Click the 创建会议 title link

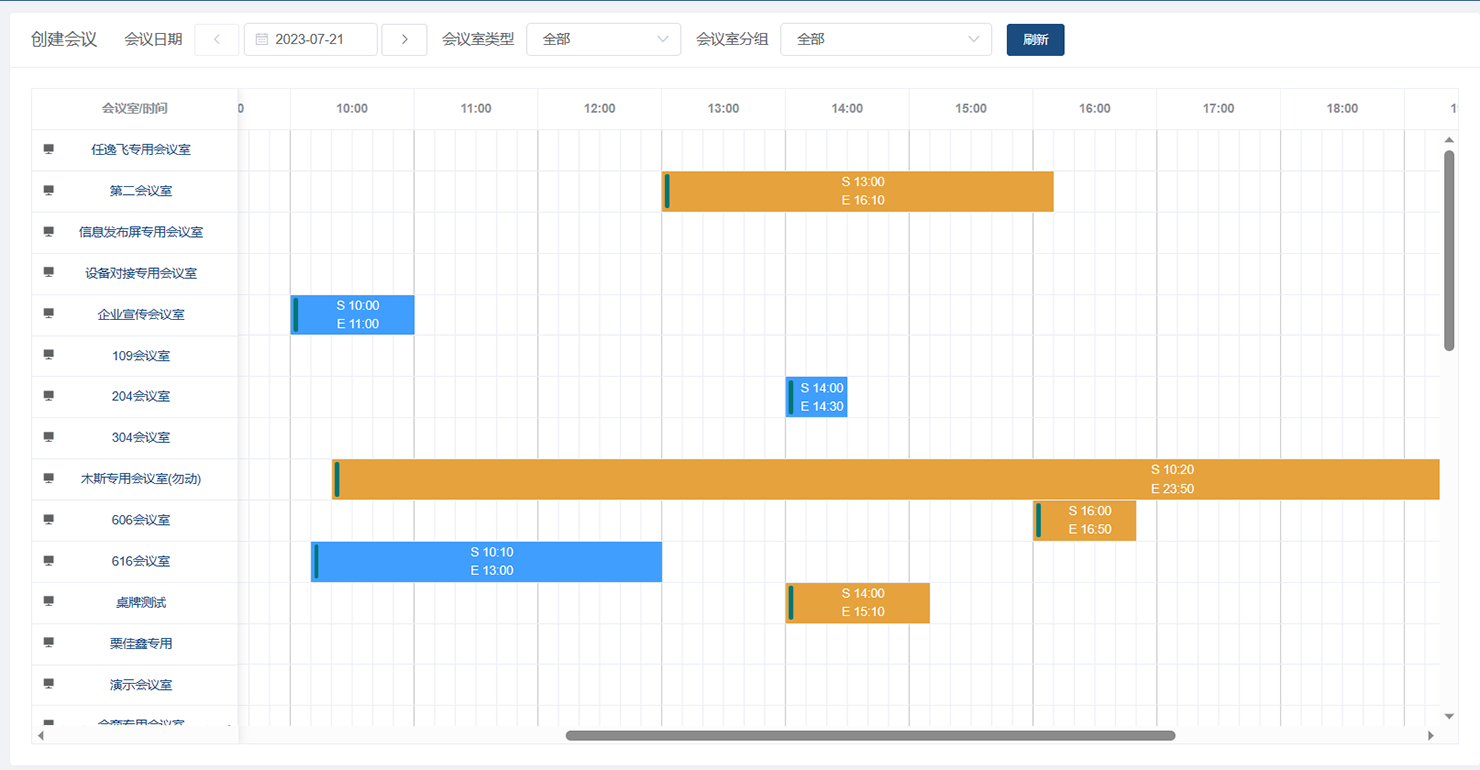point(64,40)
